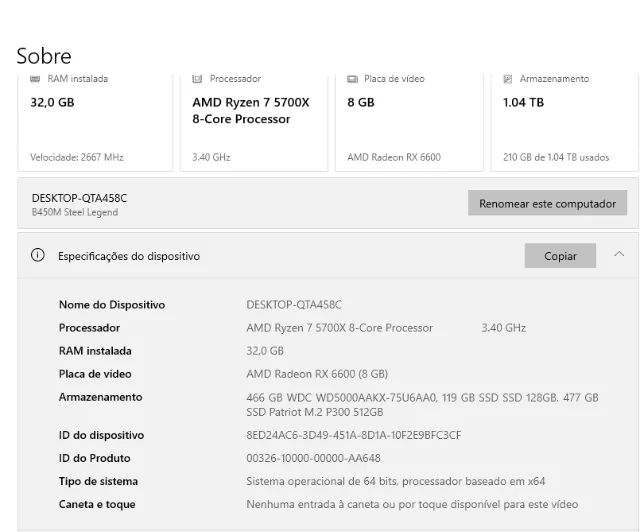Click Velocidade: 2667 MHz text
Viewport: 640px width, 532px height.
click(x=77, y=157)
